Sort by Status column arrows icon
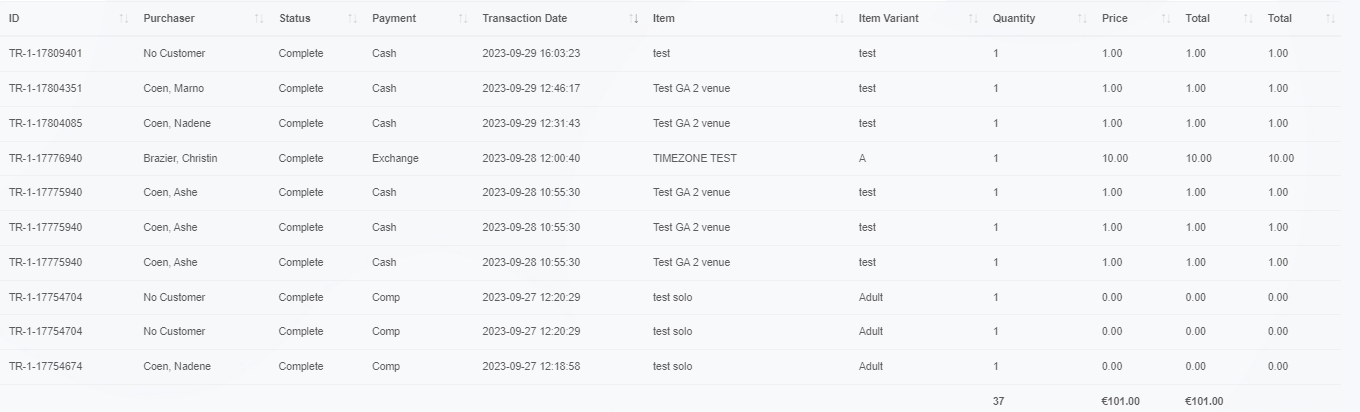1360x412 pixels. [x=352, y=19]
